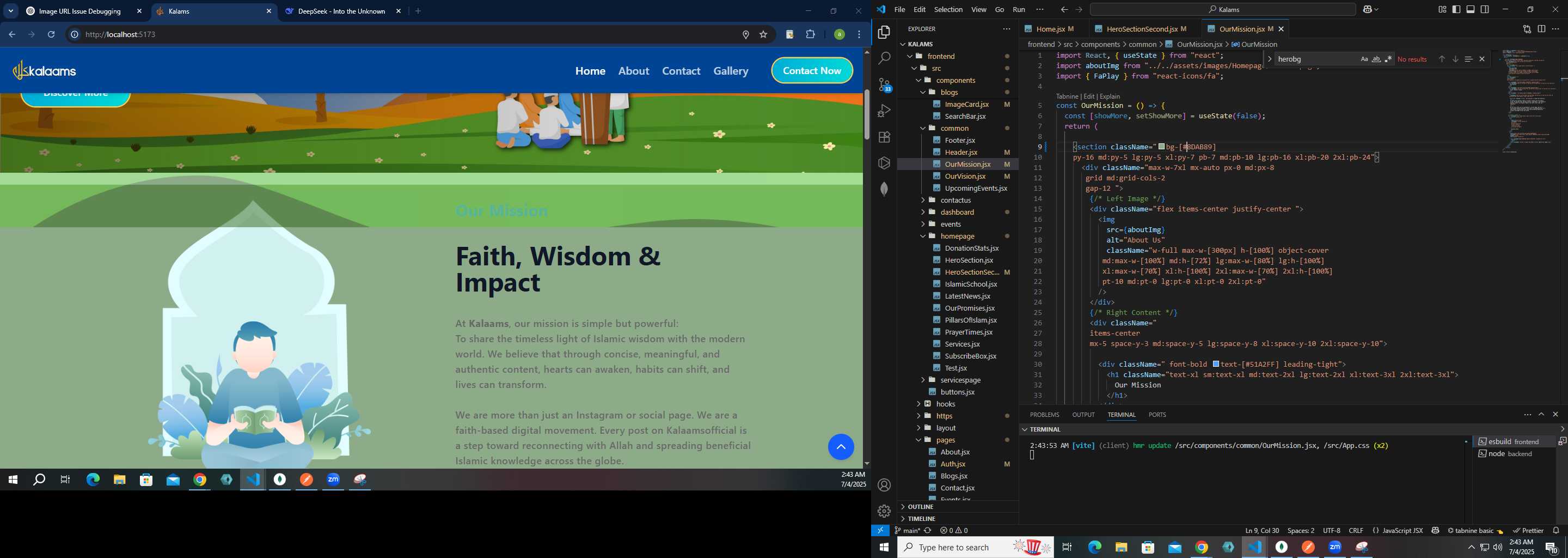Toggle Match Whole Word in find widget
This screenshot has width=1568, height=558.
click(x=1376, y=59)
